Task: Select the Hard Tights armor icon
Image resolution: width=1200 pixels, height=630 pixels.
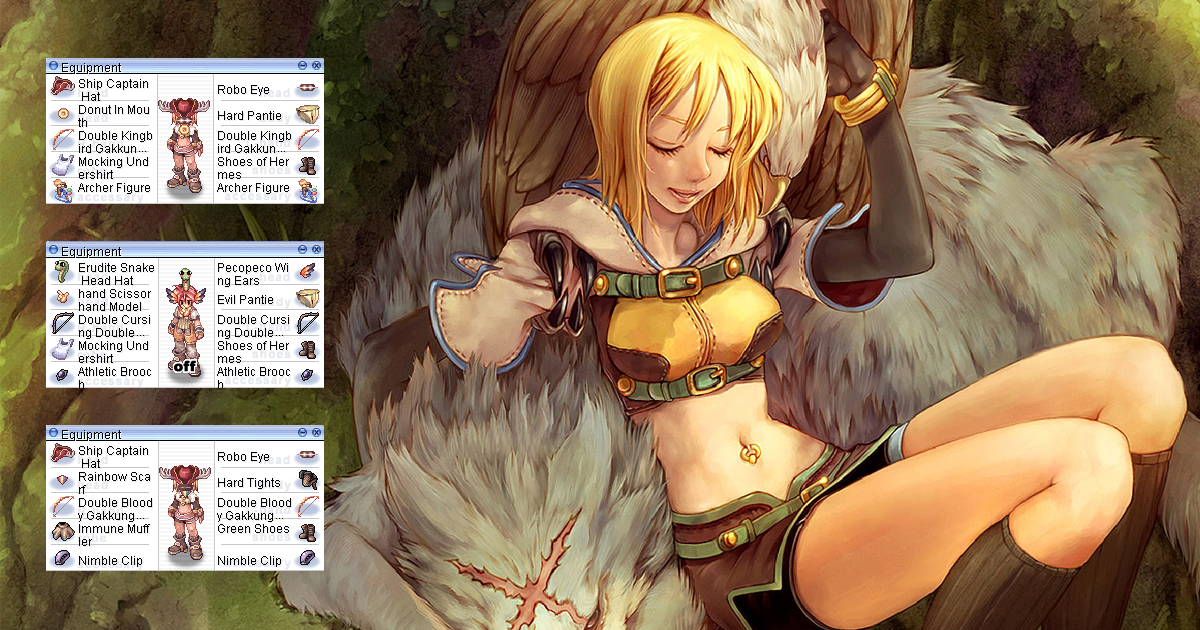Action: [x=307, y=481]
